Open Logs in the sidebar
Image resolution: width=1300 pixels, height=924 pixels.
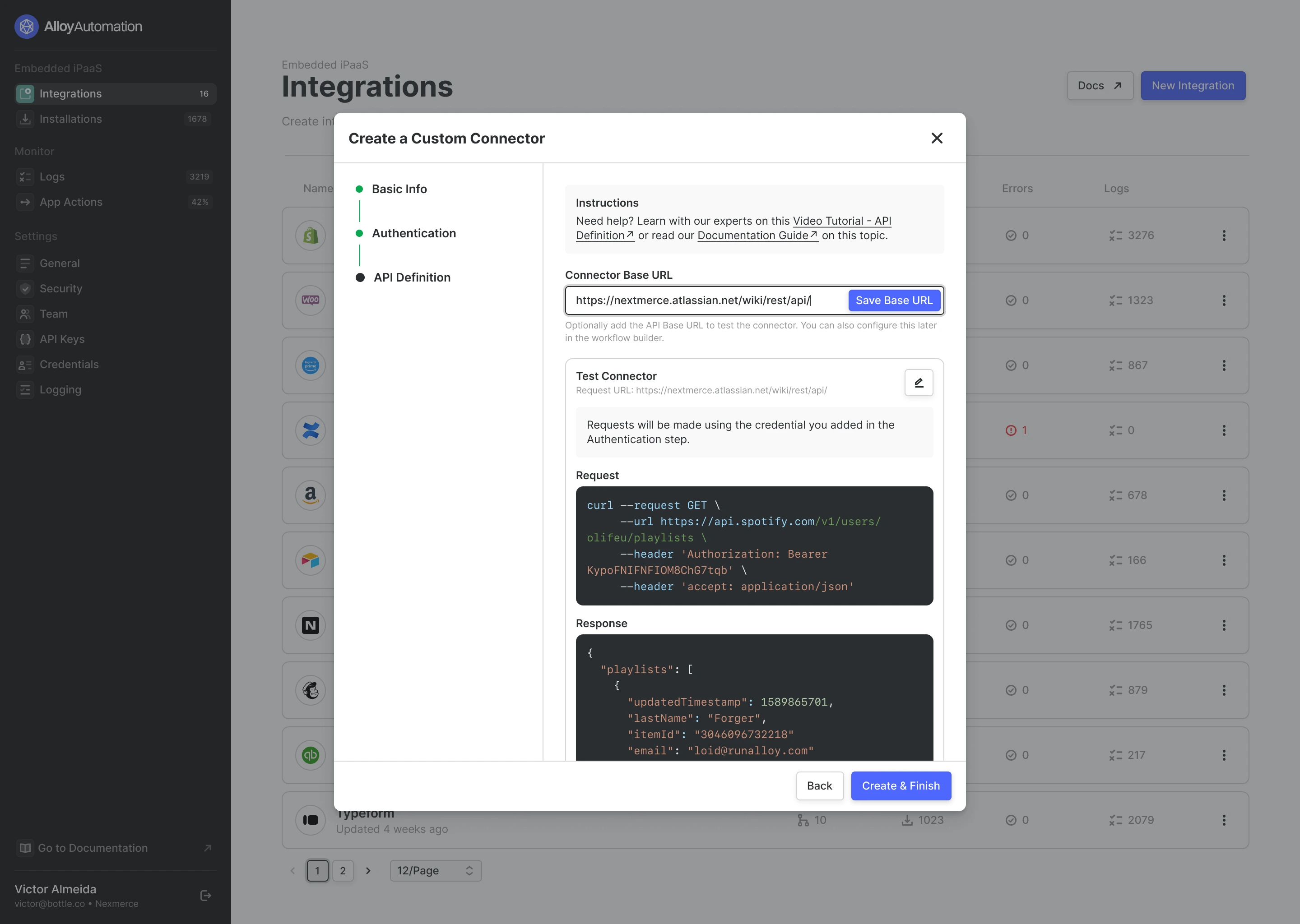click(115, 176)
